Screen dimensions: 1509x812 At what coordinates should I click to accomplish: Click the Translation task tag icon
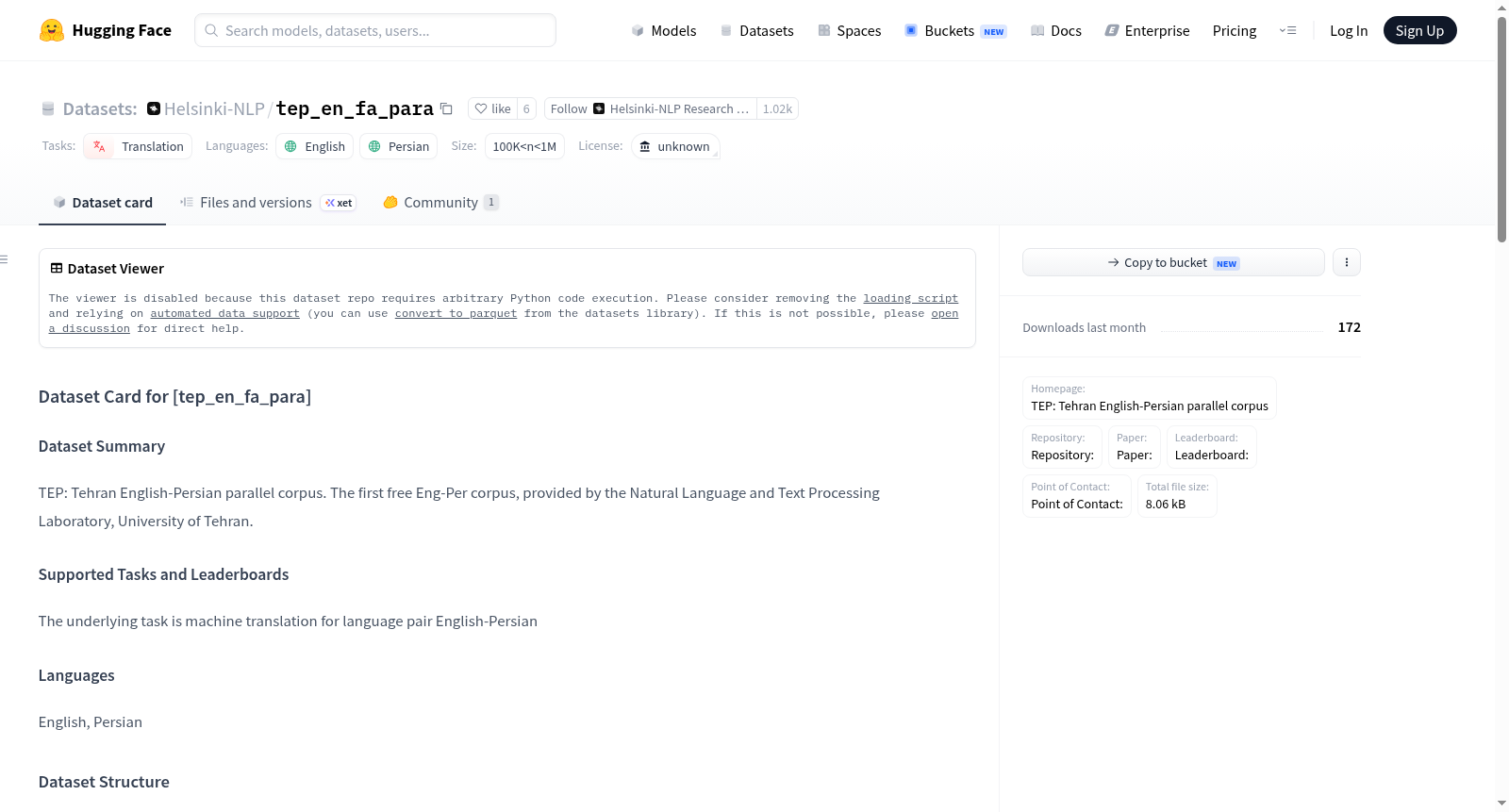tap(99, 146)
